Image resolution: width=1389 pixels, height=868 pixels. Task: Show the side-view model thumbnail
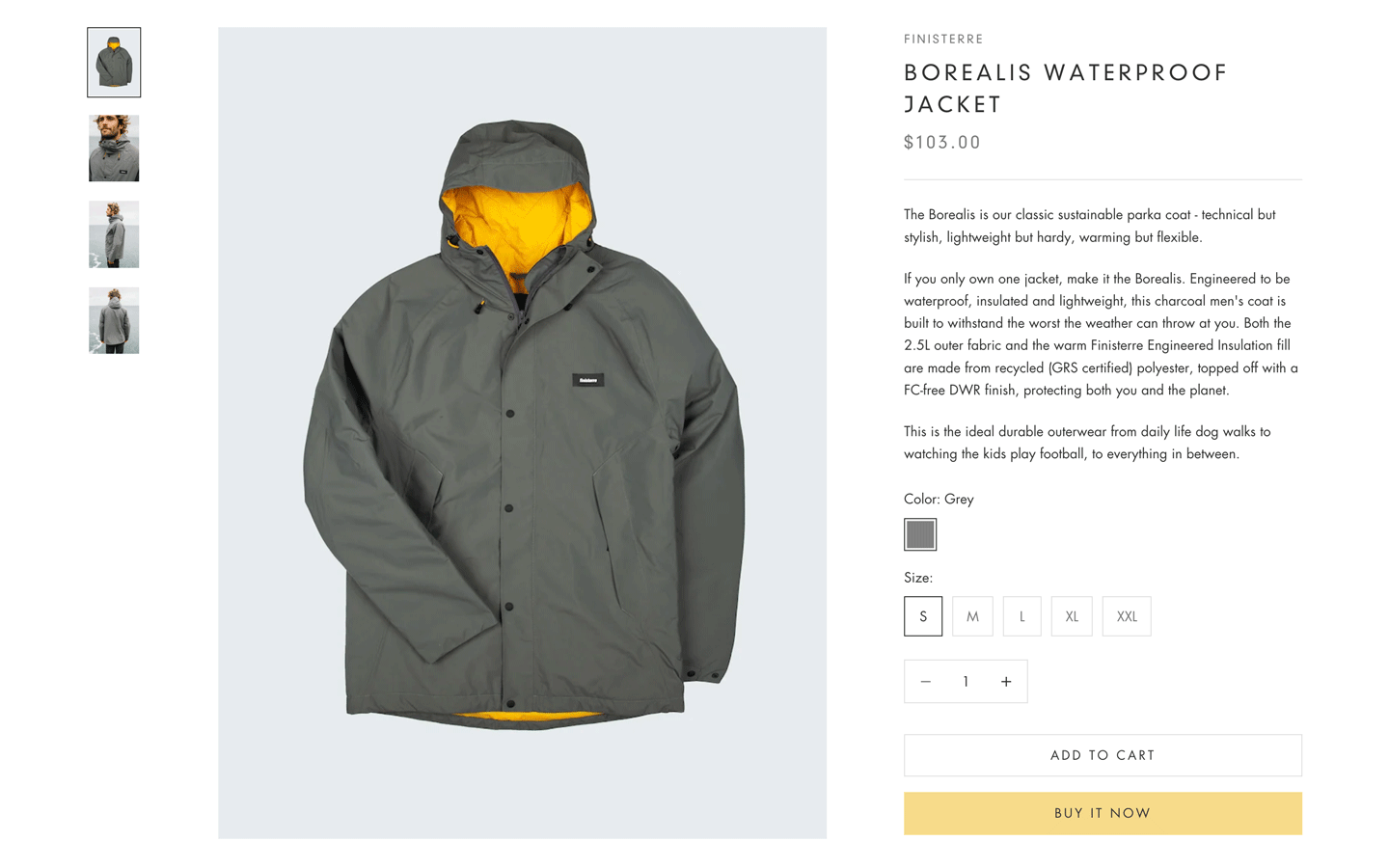pos(114,234)
